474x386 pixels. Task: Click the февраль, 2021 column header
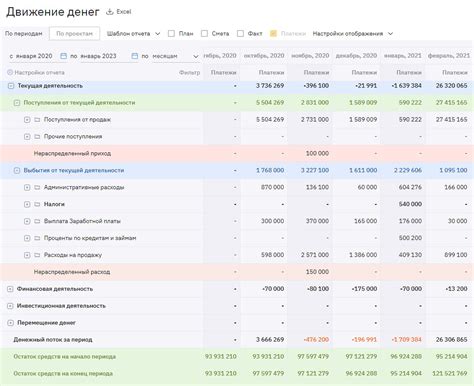point(449,56)
